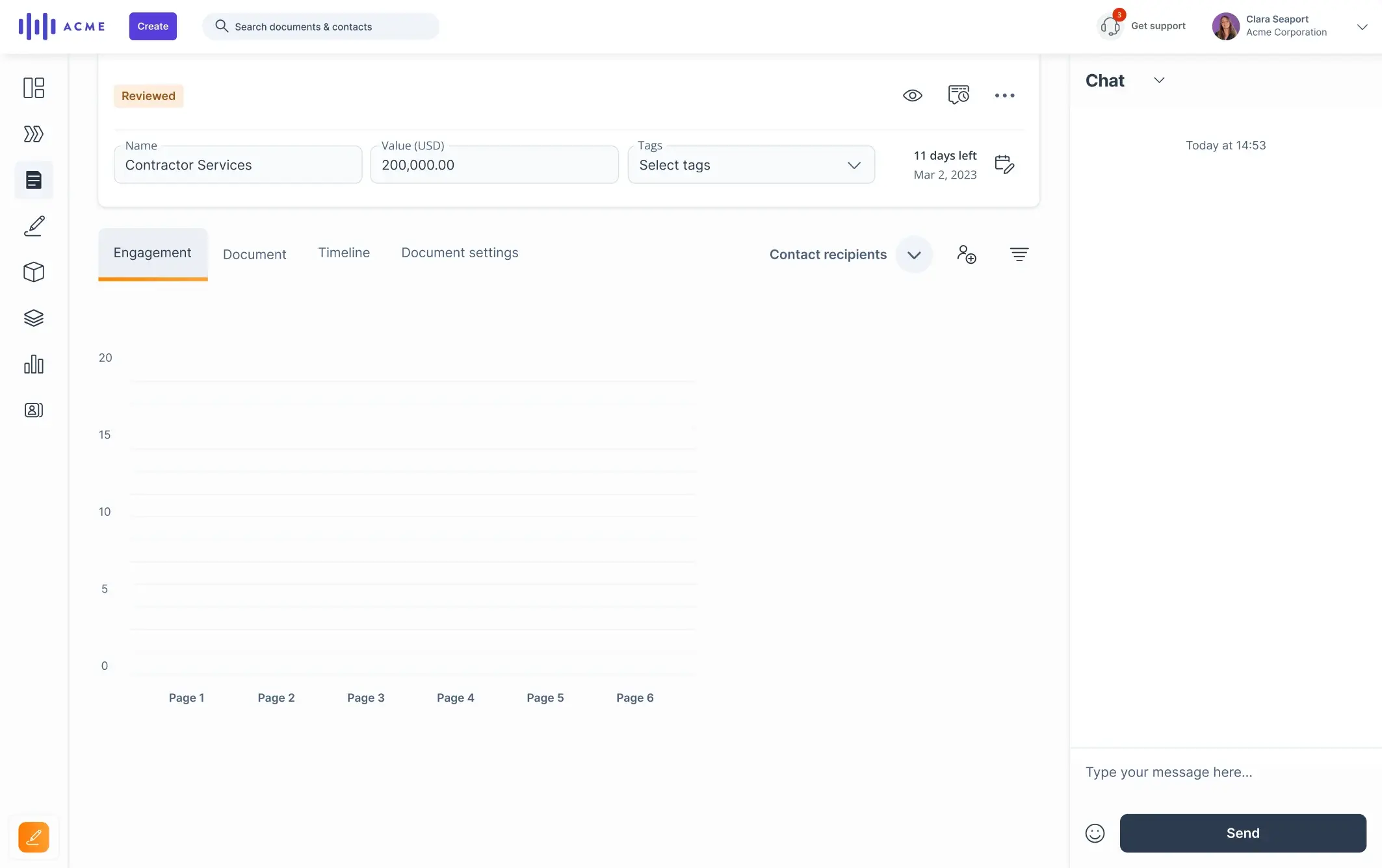Click the three-dot overflow menu icon
The image size is (1382, 868).
[1004, 95]
